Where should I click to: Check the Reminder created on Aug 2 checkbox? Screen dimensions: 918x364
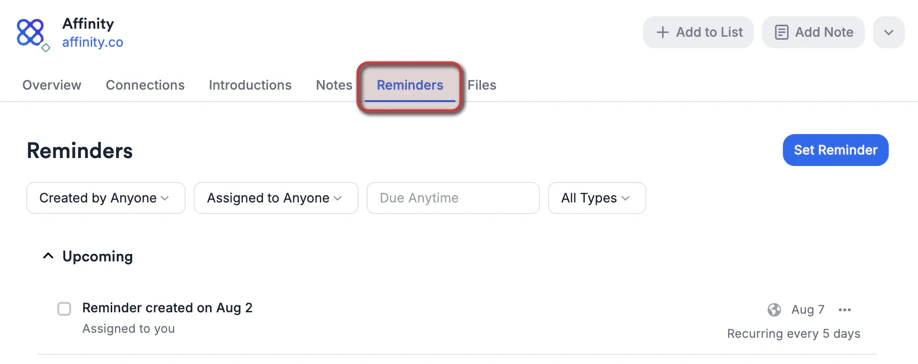[x=64, y=308]
